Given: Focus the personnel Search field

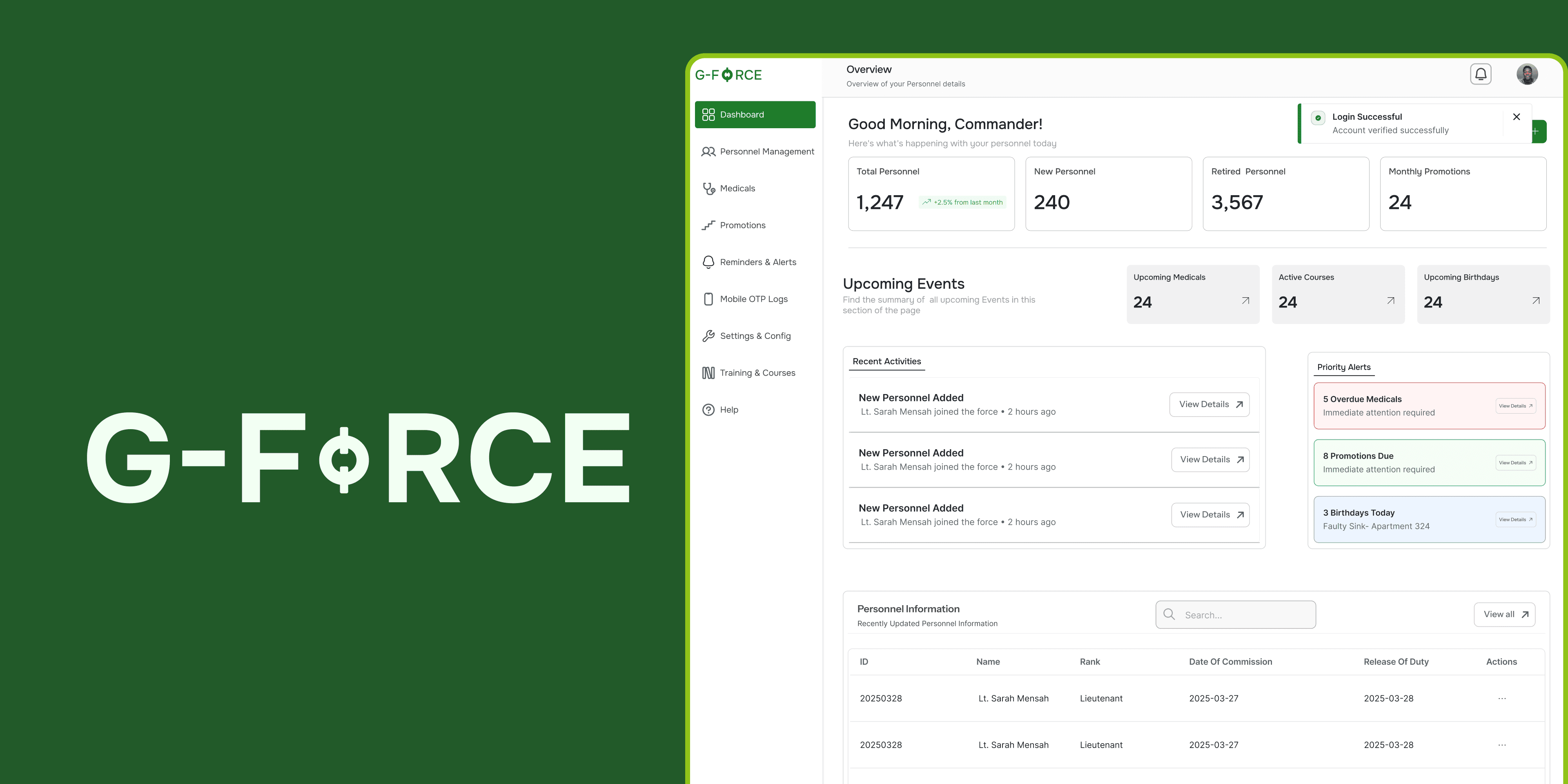Looking at the screenshot, I should pos(1236,615).
